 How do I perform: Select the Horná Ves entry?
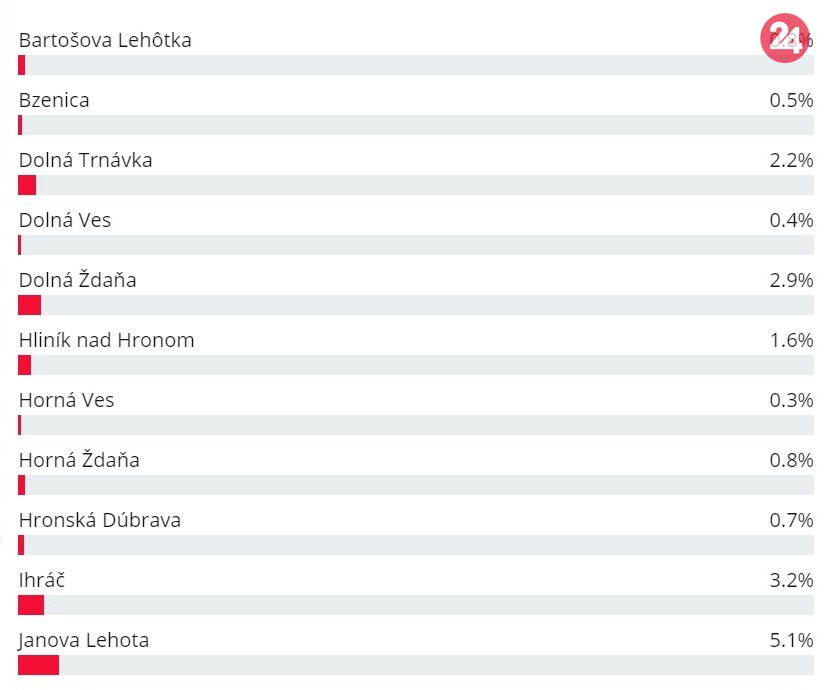[66, 400]
